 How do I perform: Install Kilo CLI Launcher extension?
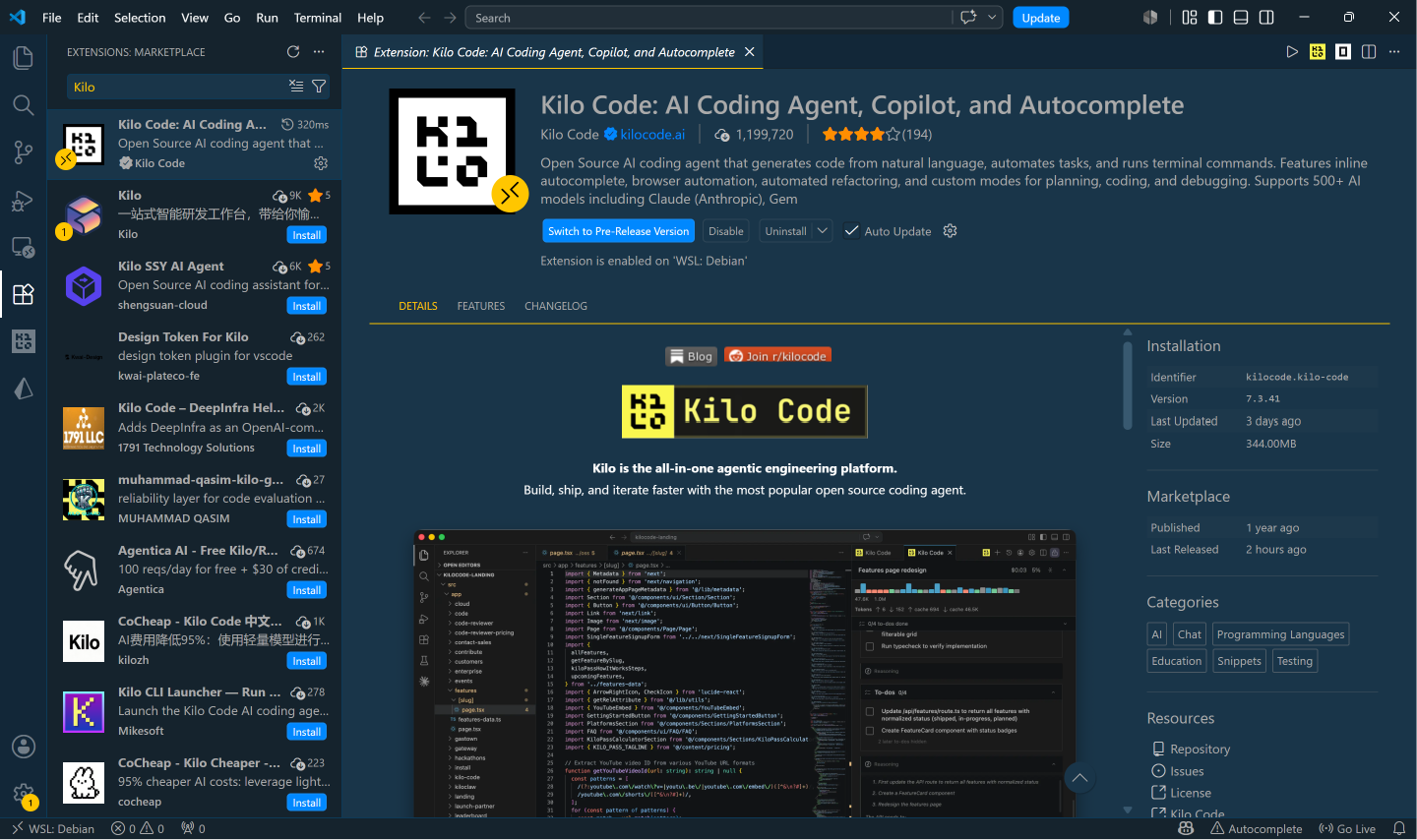pyautogui.click(x=307, y=732)
